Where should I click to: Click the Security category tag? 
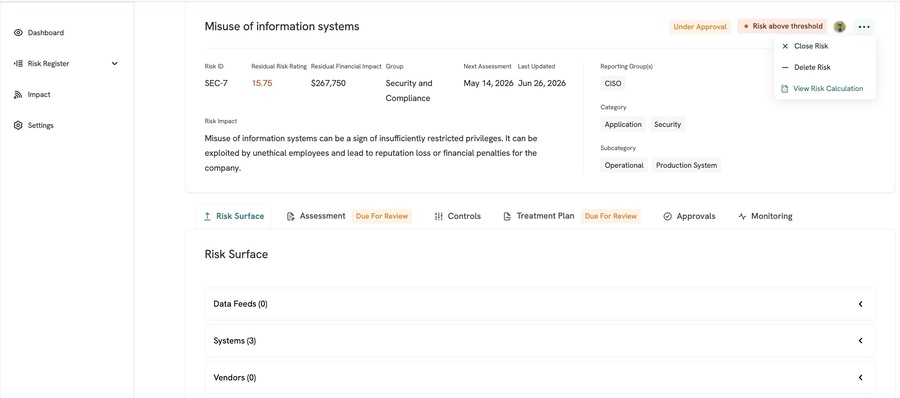(x=668, y=124)
